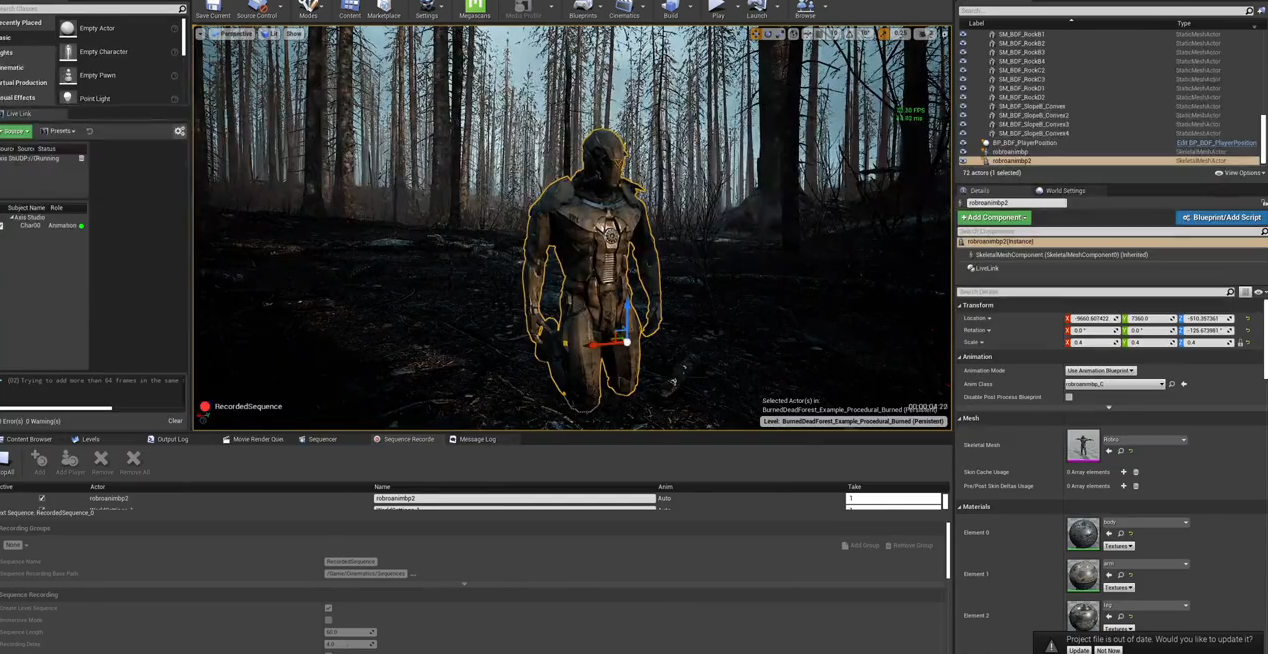
Task: Open View Options in World Outliner
Action: point(1240,173)
